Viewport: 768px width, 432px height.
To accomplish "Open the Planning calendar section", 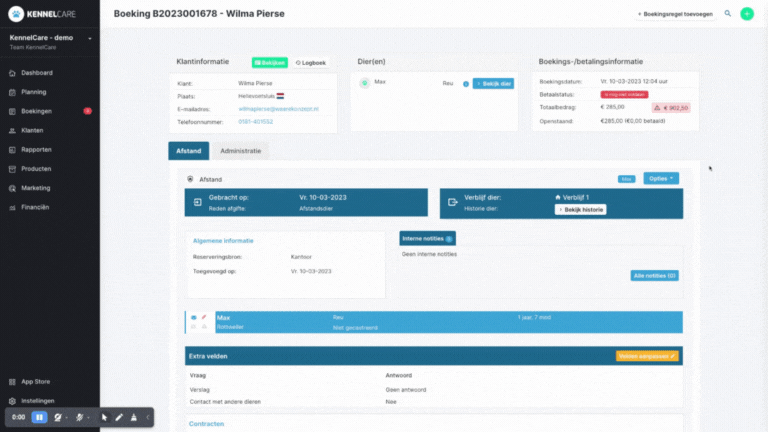I will tap(33, 92).
